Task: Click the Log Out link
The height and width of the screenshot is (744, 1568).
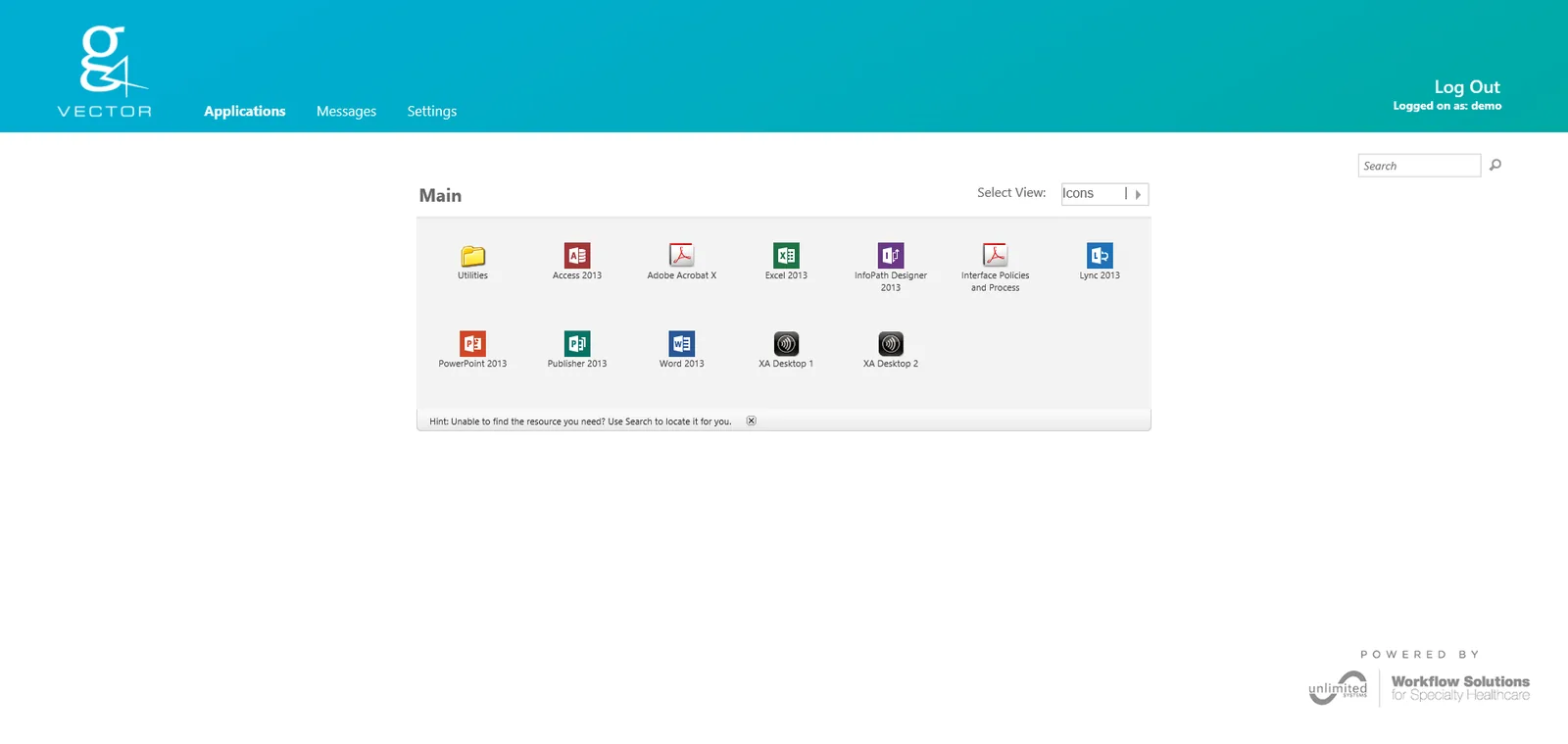Action: pyautogui.click(x=1467, y=87)
